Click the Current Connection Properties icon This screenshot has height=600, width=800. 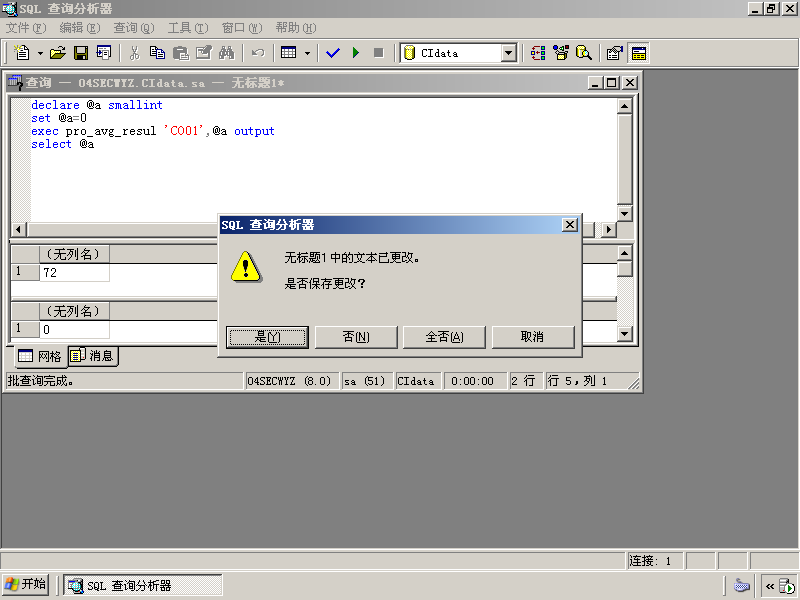click(614, 53)
